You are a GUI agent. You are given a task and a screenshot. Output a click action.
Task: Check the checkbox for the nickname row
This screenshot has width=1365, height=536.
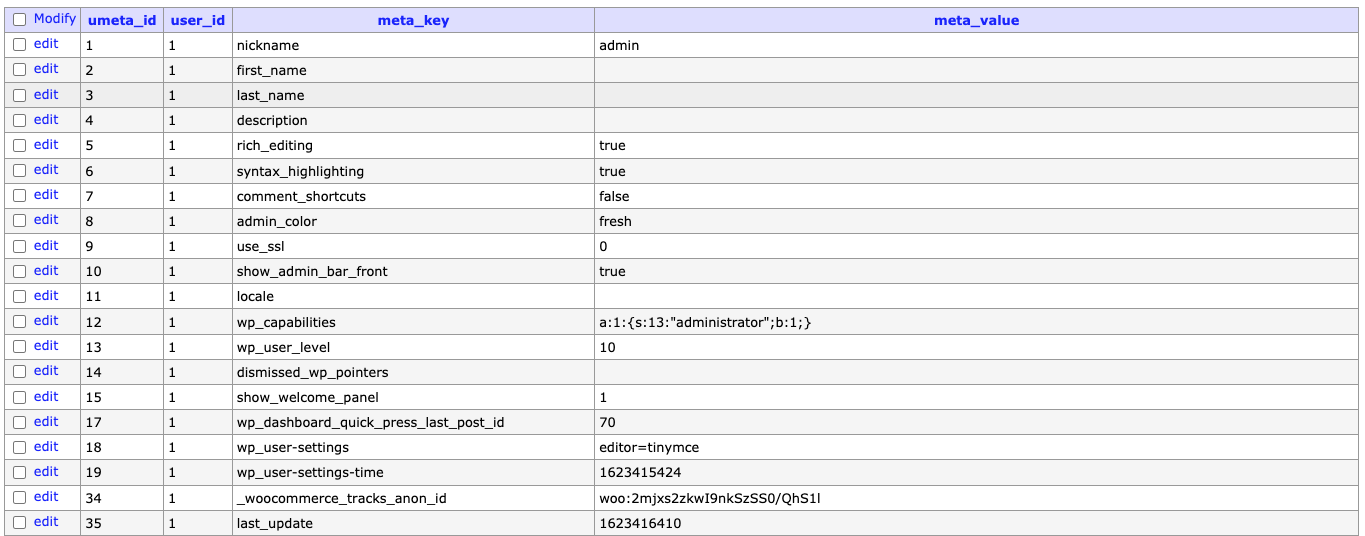pos(19,45)
